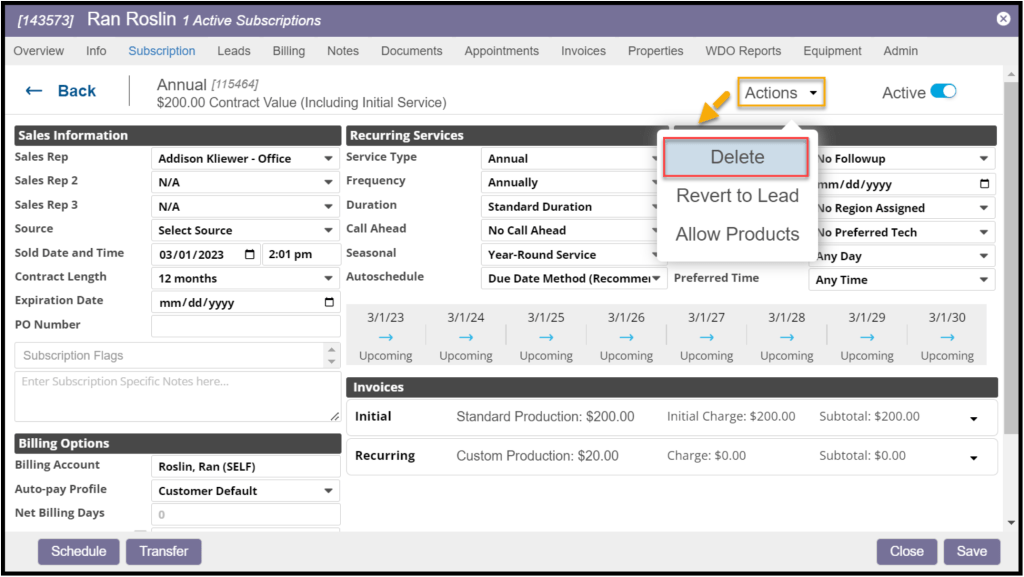Open the WDO Reports tab

743,51
